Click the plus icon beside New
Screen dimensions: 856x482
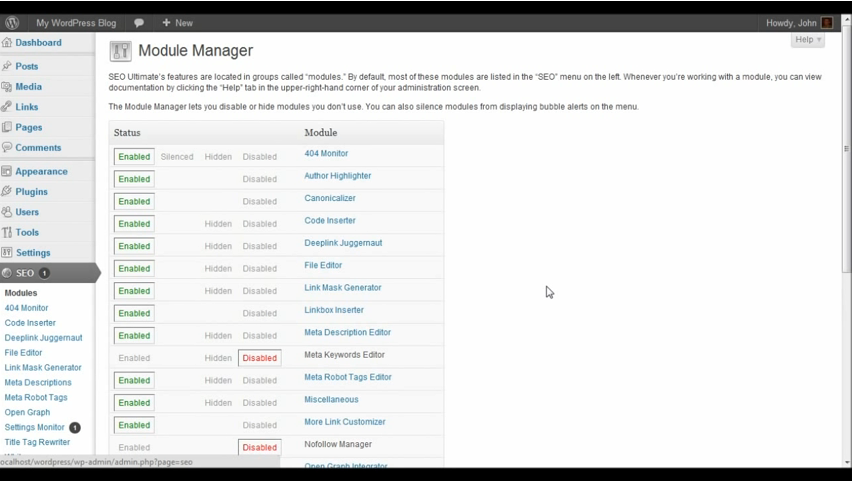pos(166,22)
